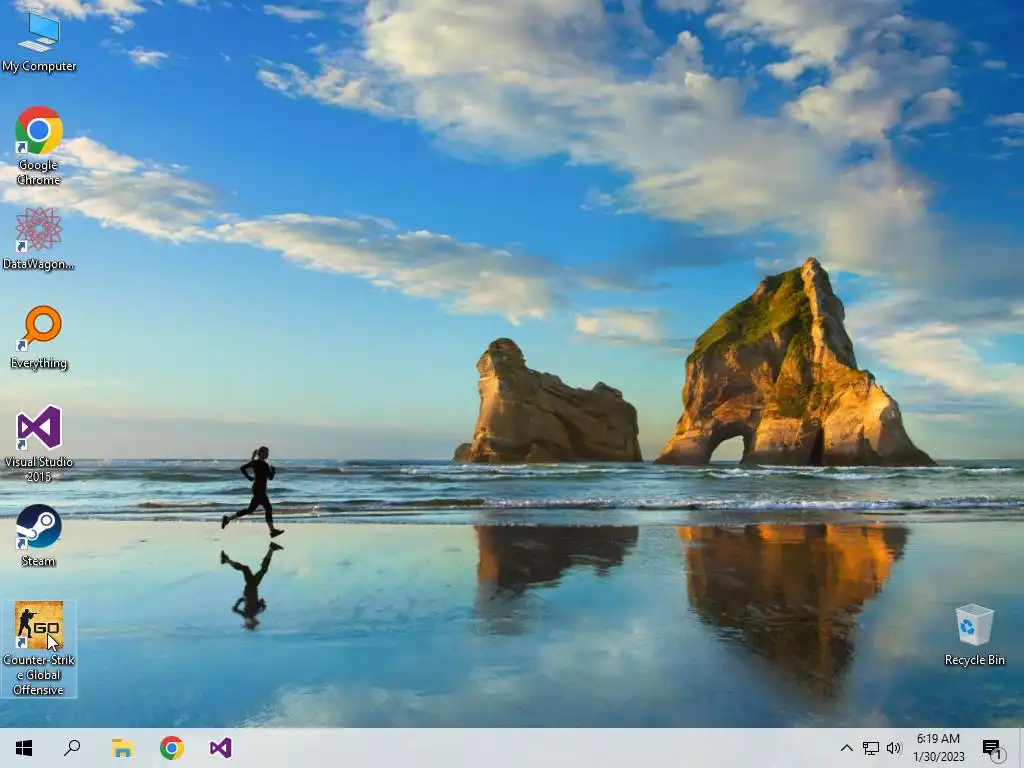
Task: Select the Recycle Bin icon
Action: coord(974,635)
